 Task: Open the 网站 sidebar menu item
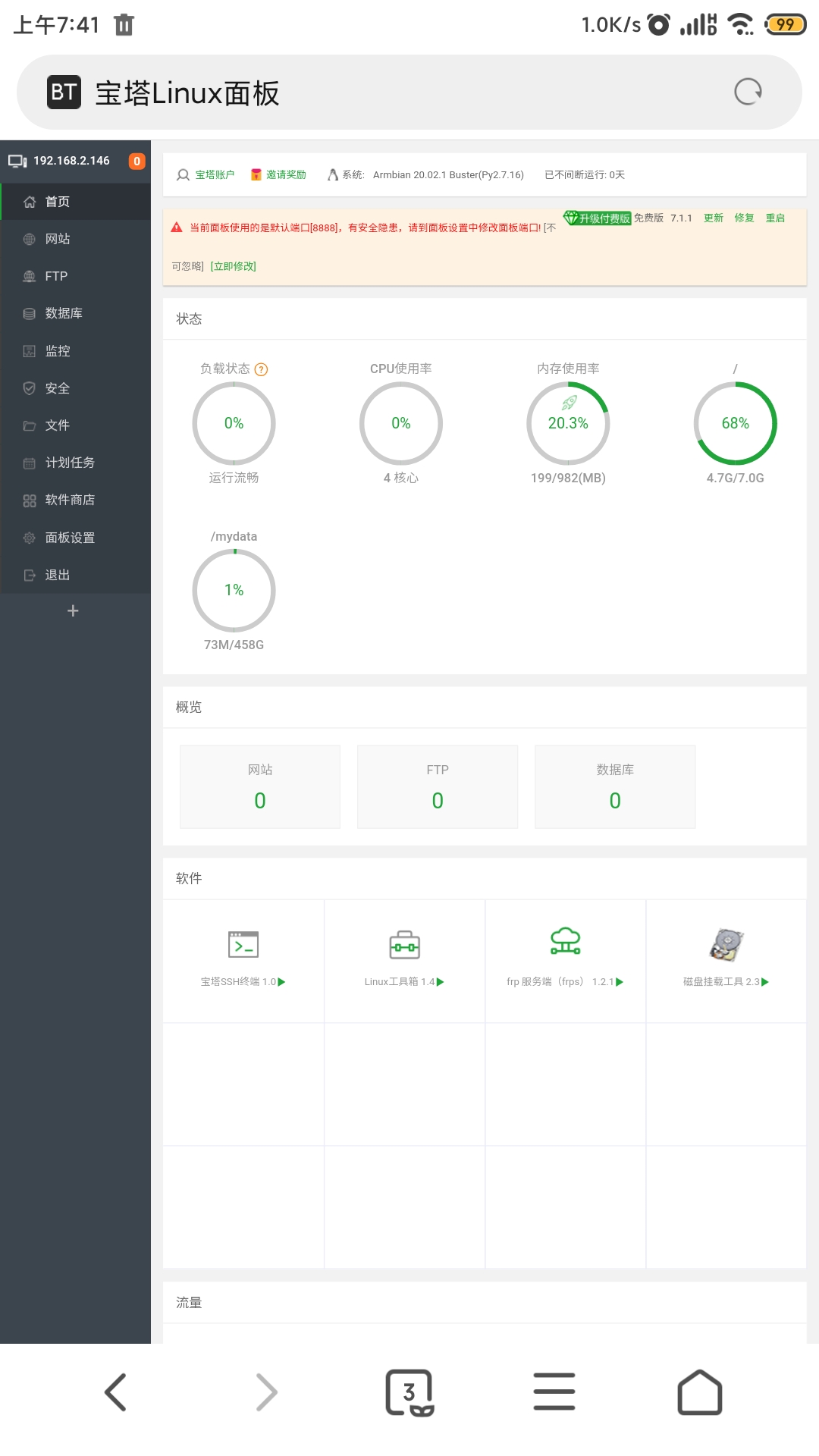coord(58,239)
